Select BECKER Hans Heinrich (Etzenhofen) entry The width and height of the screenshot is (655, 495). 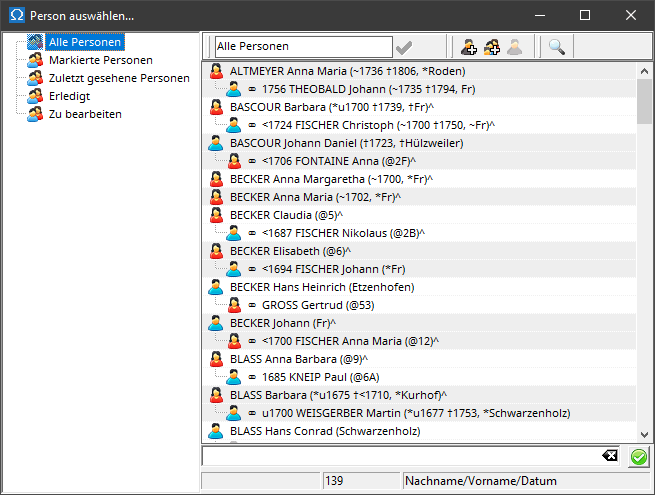point(322,287)
